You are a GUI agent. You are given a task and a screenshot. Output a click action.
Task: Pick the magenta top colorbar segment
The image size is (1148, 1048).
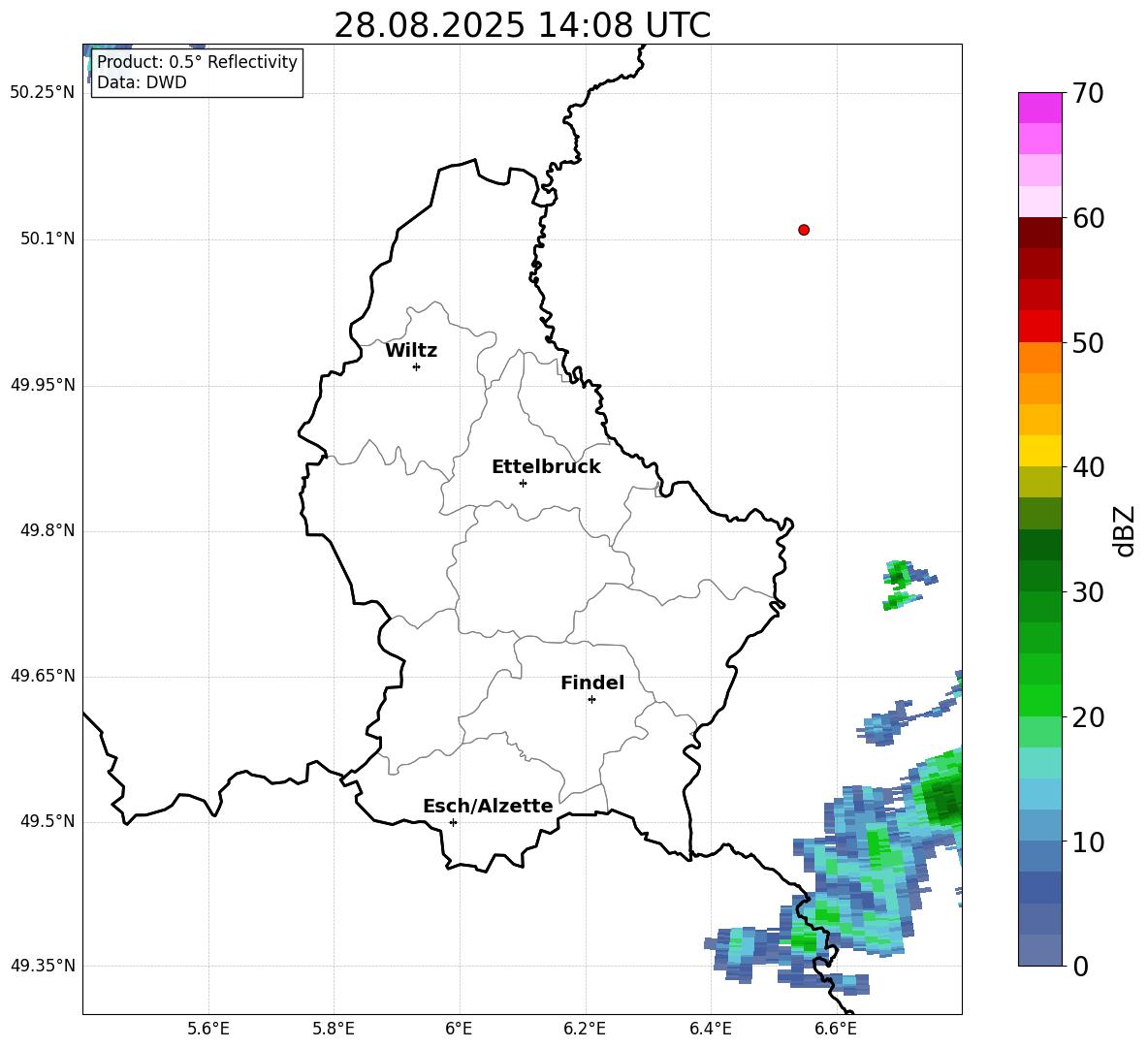tap(1039, 108)
